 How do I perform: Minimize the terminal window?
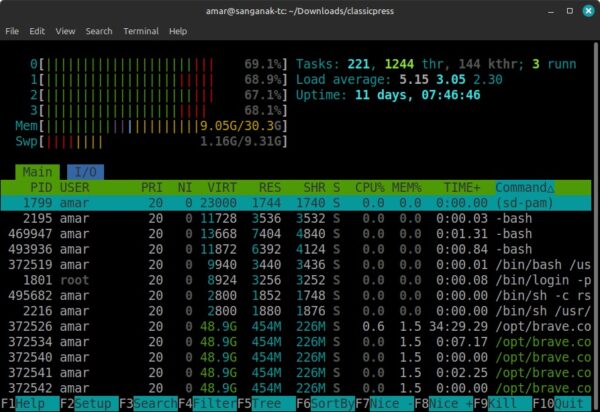pos(551,11)
